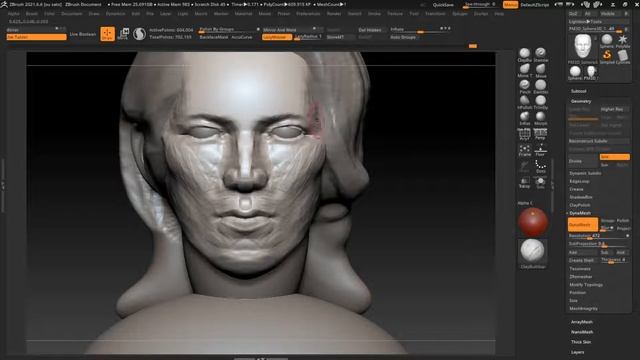640x360 pixels.
Task: Toggle LazyMouse on the shelf
Action: (x=276, y=37)
